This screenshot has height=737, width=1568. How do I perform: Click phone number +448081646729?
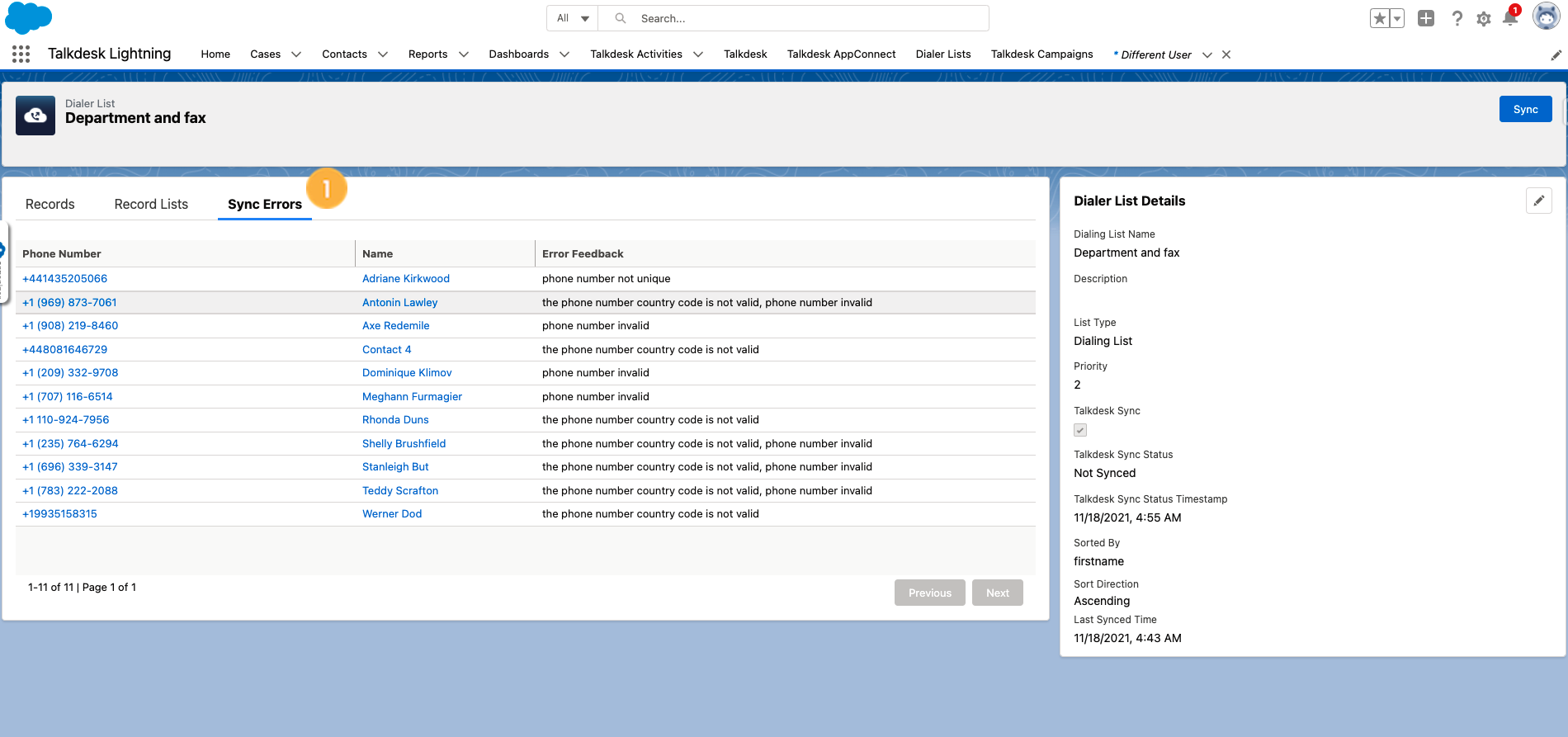coord(64,350)
